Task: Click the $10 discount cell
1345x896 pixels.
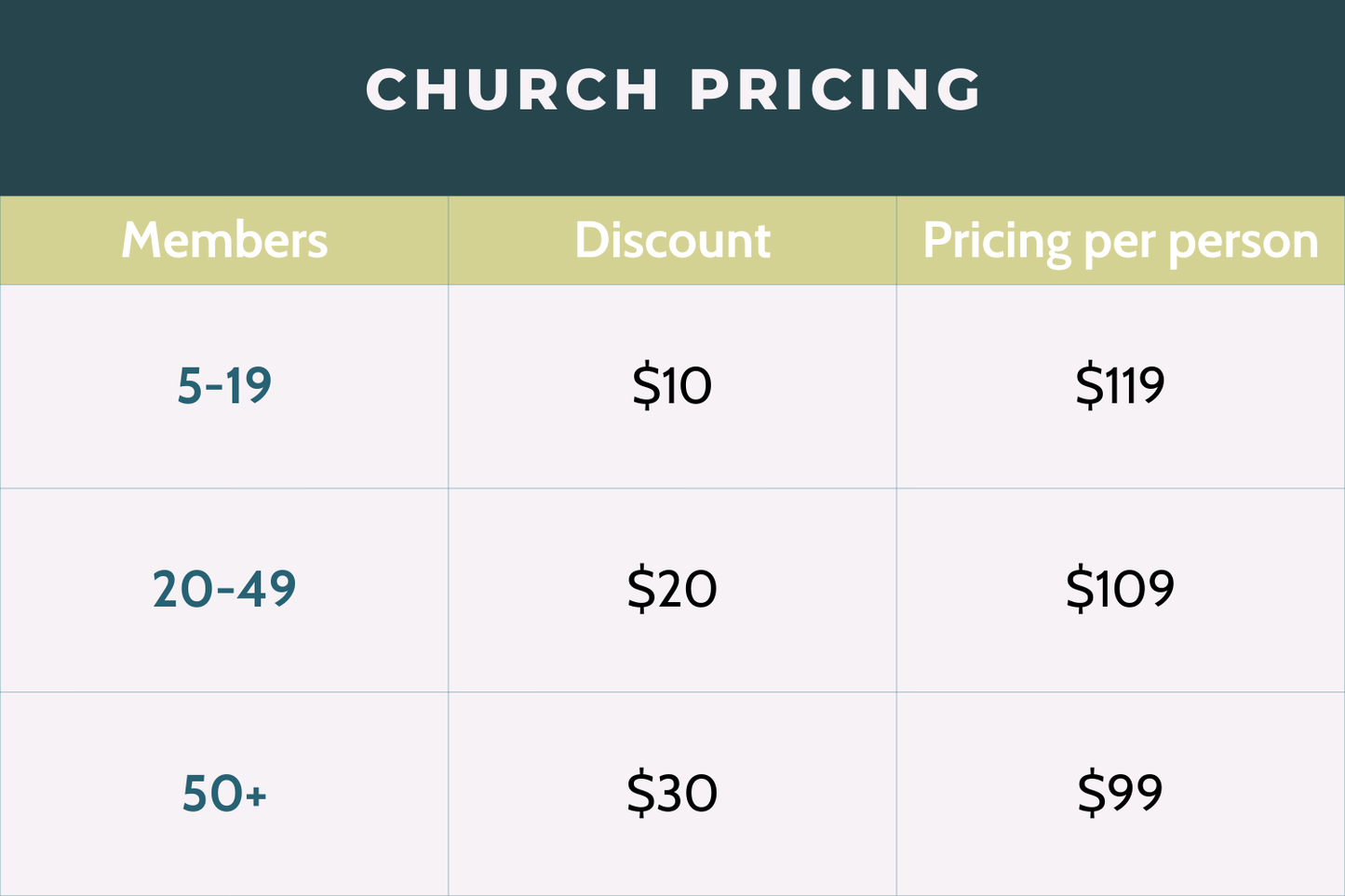Action: click(672, 385)
